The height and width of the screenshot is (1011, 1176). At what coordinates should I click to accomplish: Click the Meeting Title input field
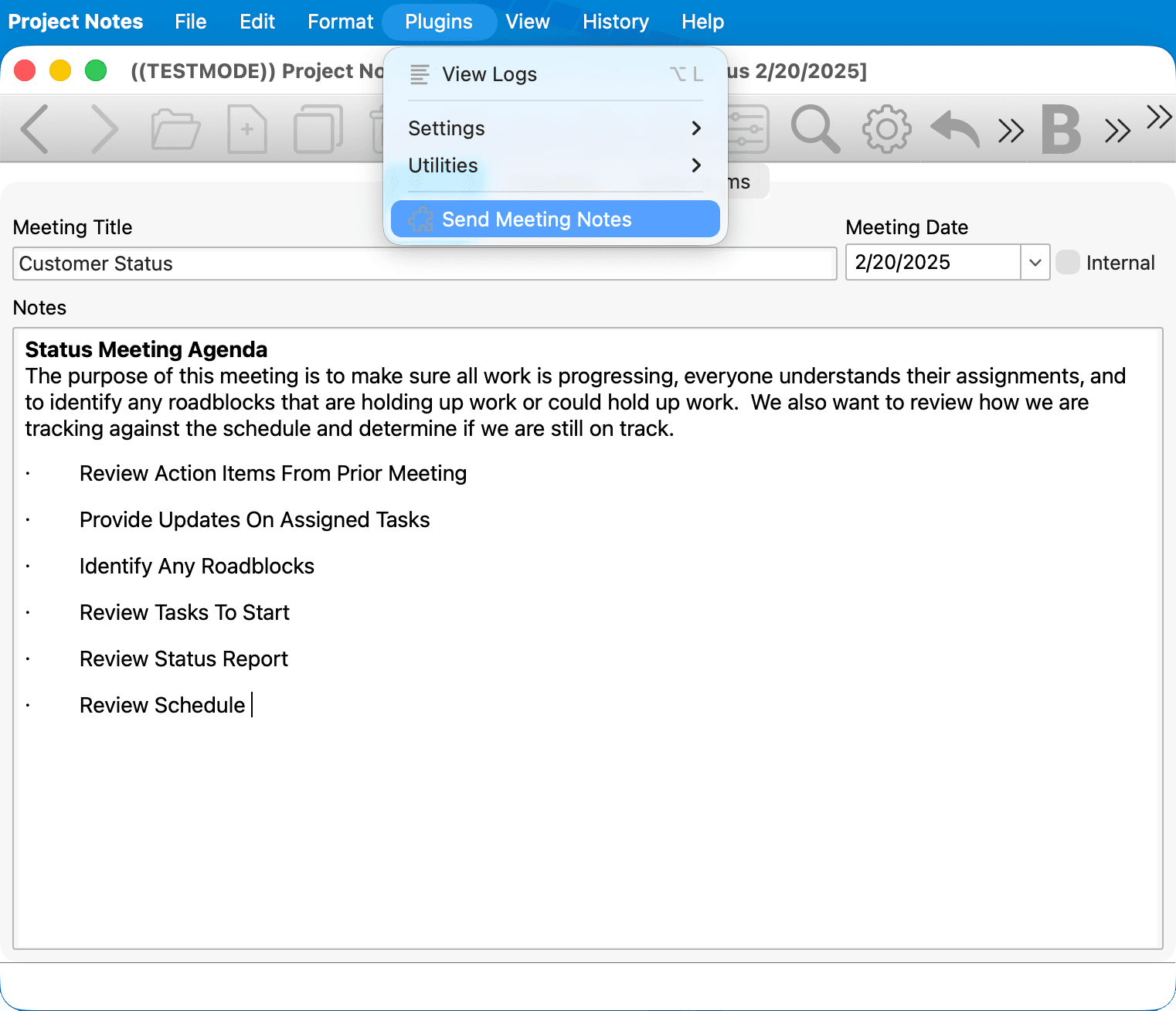click(425, 264)
